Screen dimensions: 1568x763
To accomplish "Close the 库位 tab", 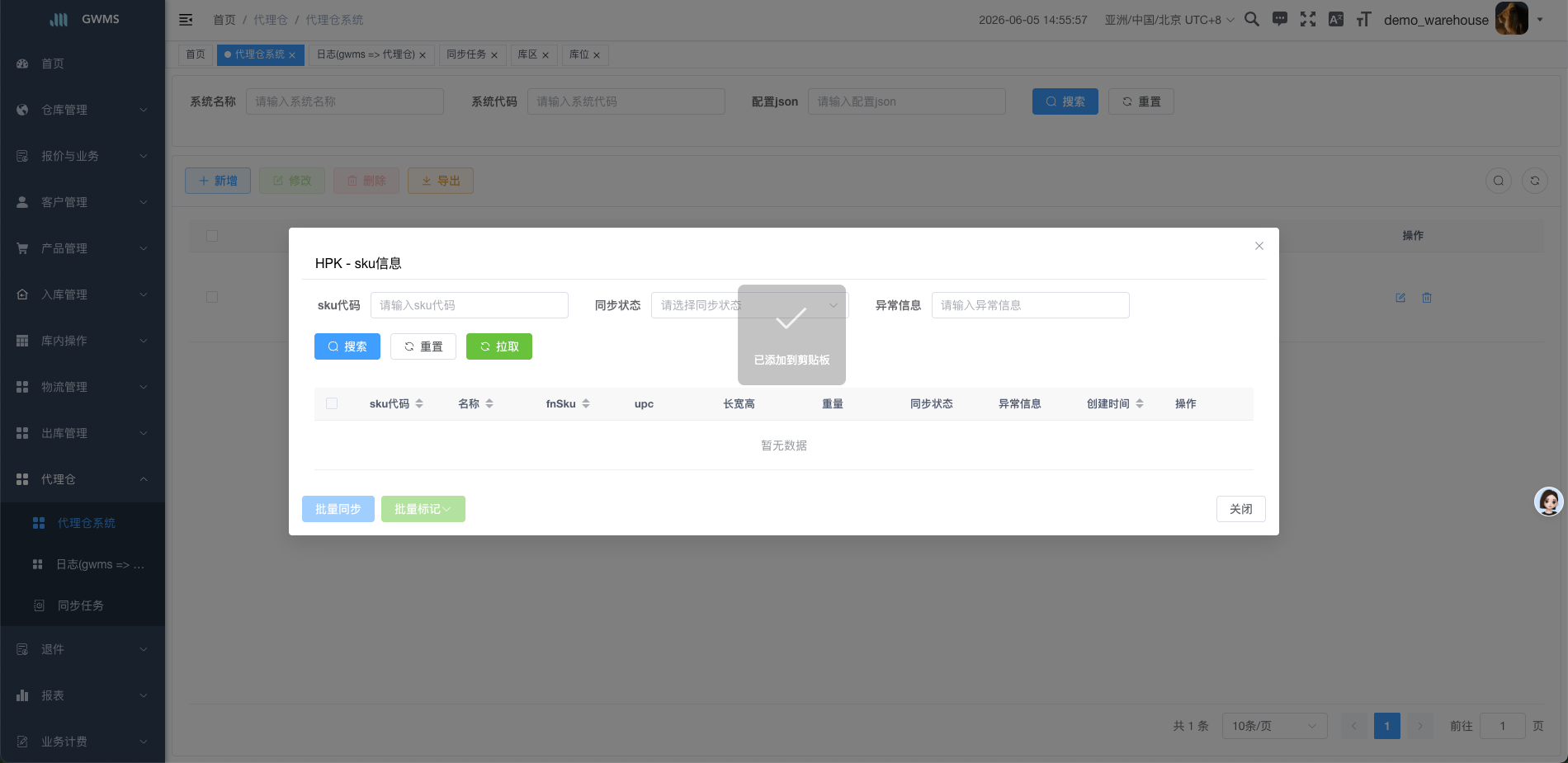I will point(597,55).
